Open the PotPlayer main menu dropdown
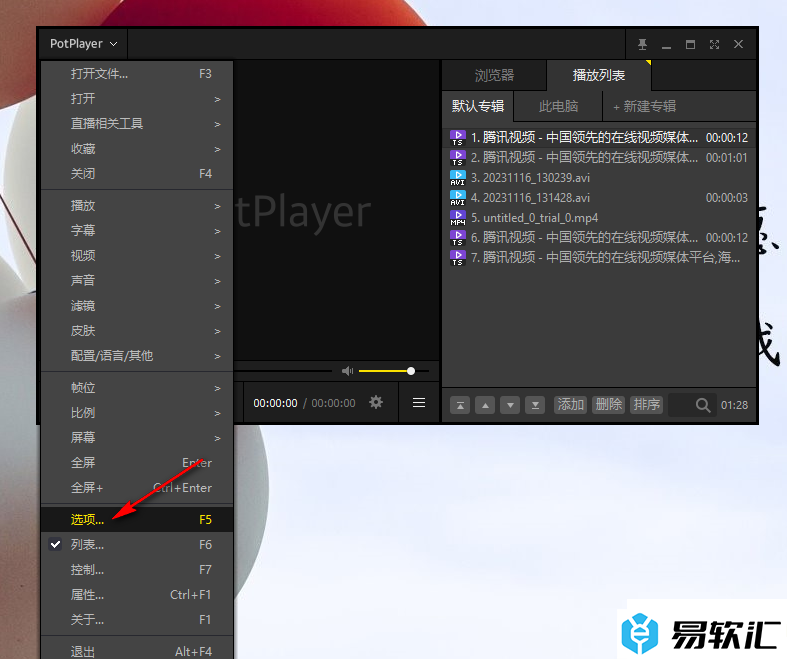The width and height of the screenshot is (787, 659). [83, 44]
